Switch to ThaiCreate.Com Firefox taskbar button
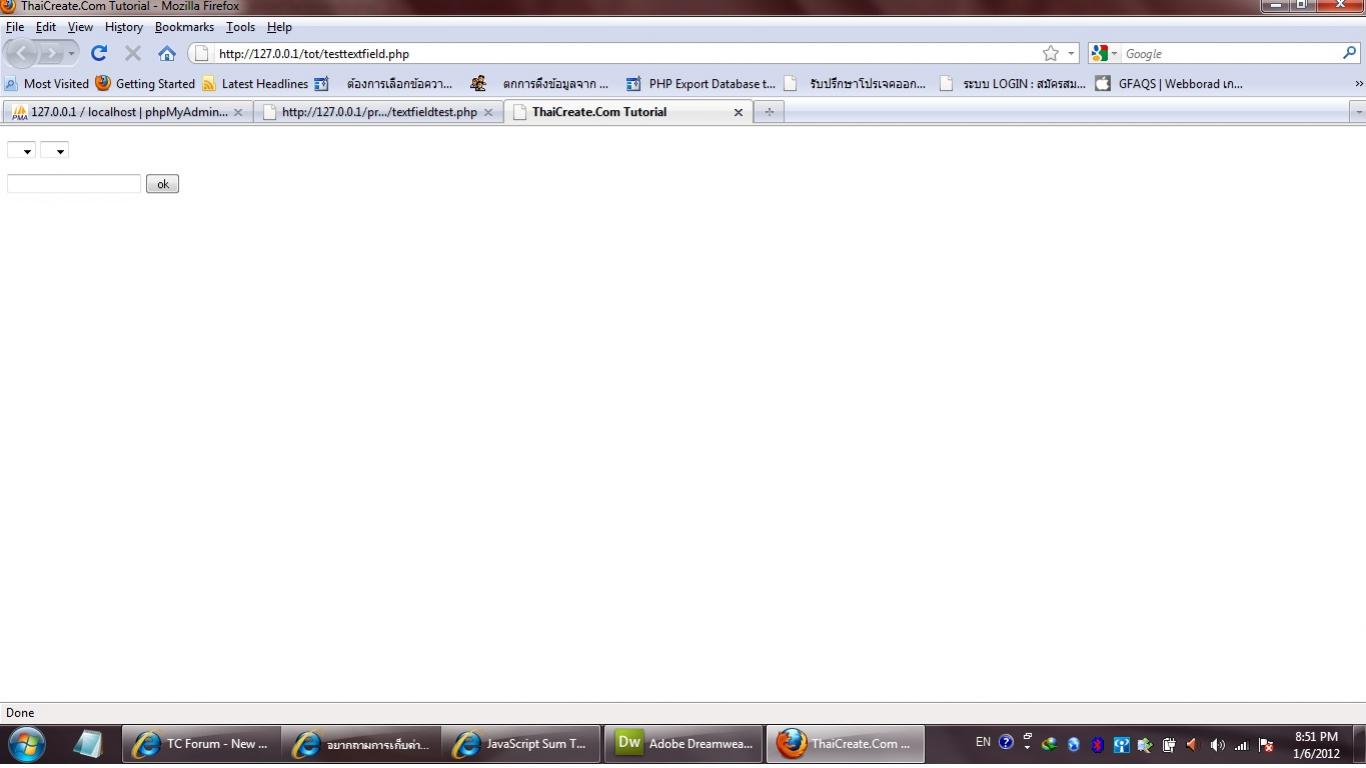 [x=845, y=744]
